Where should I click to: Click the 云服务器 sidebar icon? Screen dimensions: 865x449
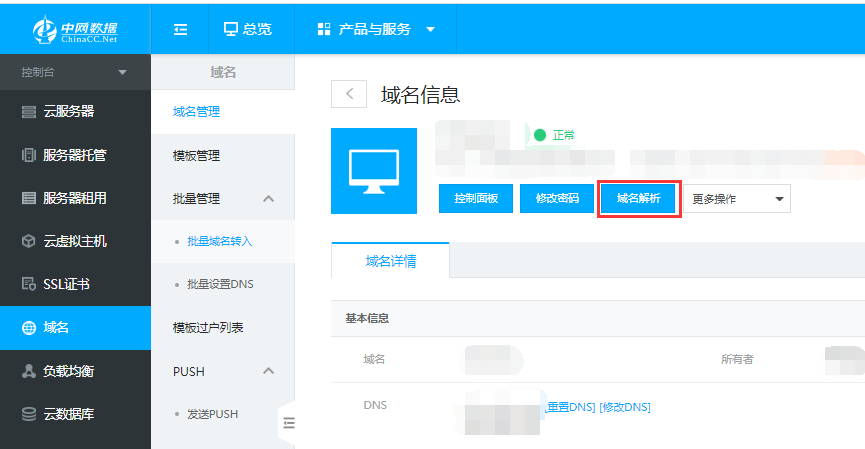29,111
